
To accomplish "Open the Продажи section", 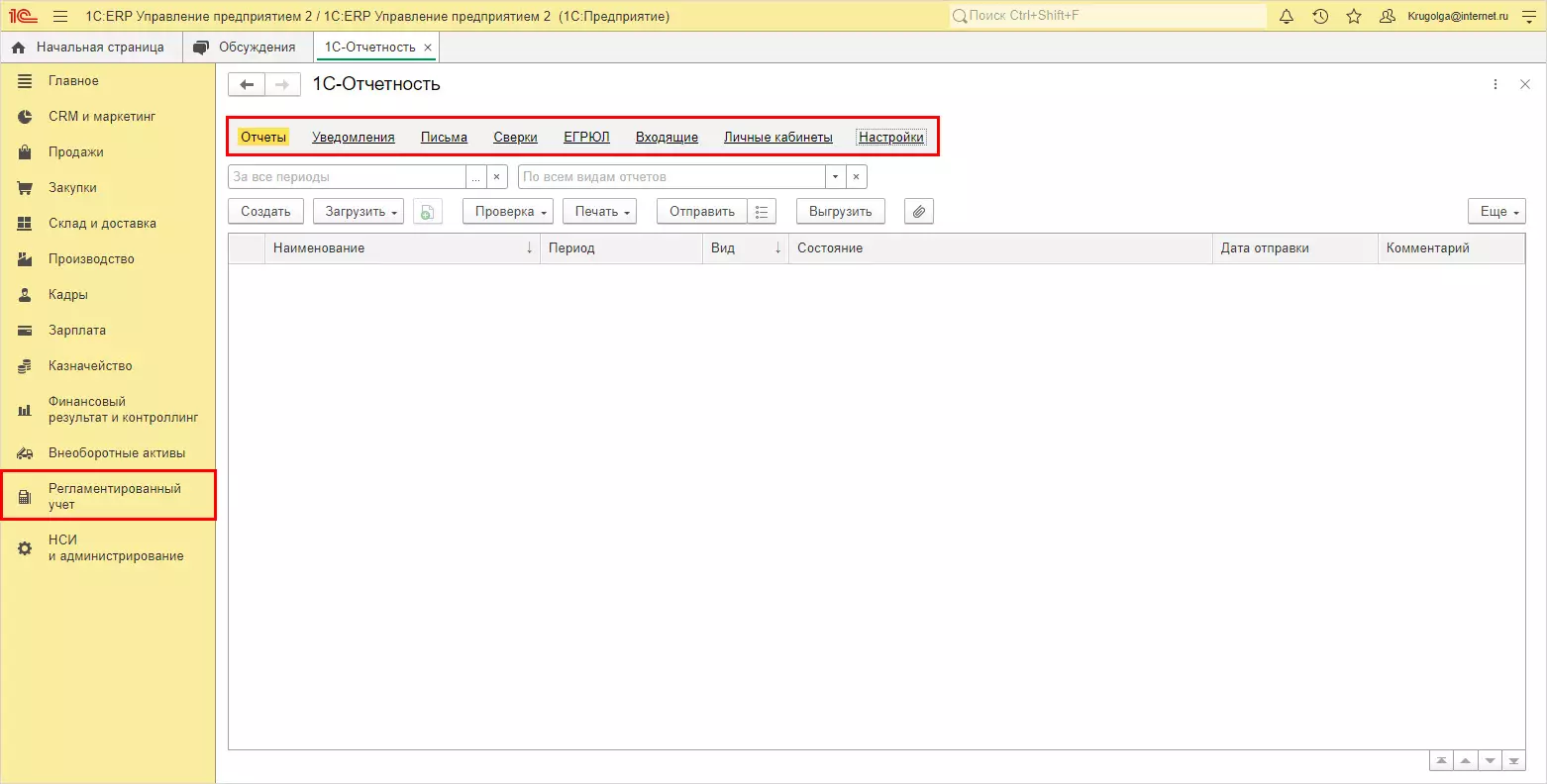I will click(108, 152).
